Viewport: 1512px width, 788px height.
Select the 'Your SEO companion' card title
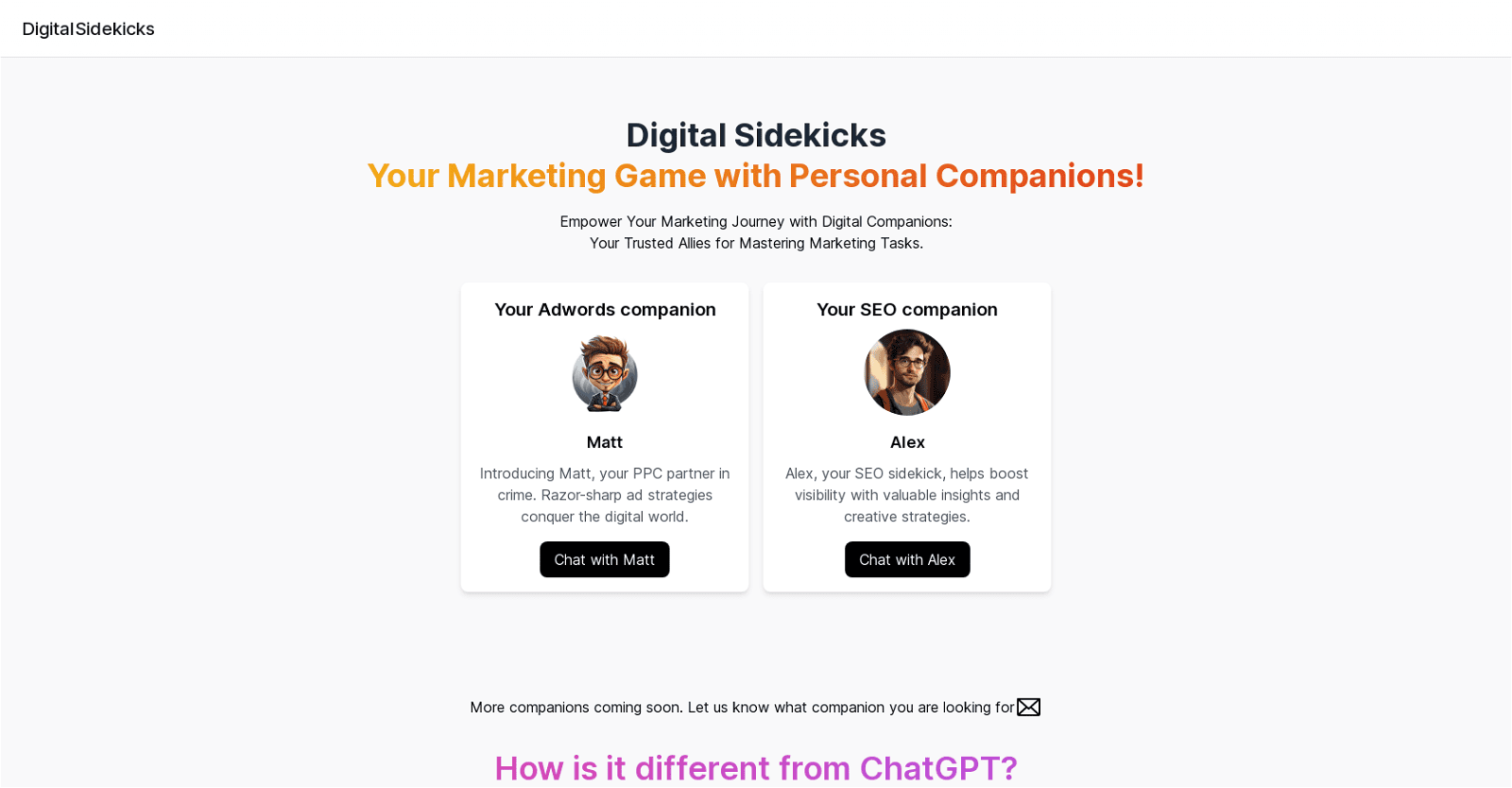(906, 309)
